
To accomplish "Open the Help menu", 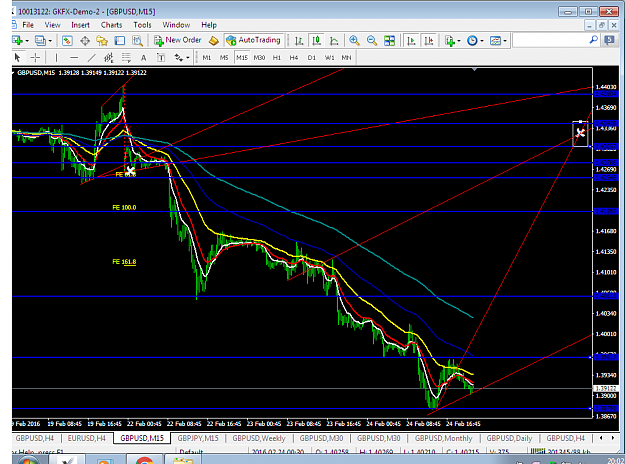I will [x=209, y=25].
